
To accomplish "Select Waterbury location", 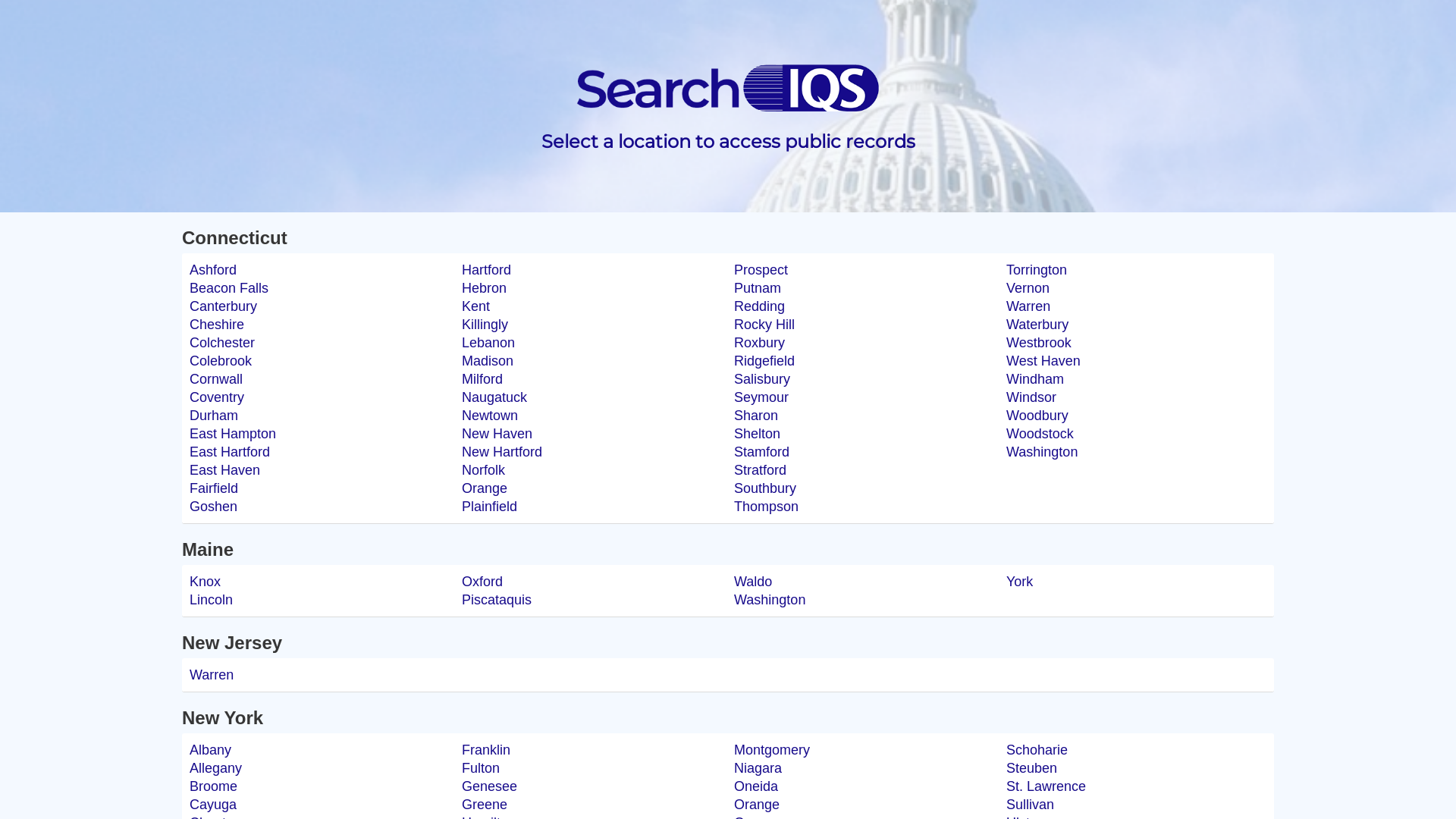I will (x=1037, y=325).
